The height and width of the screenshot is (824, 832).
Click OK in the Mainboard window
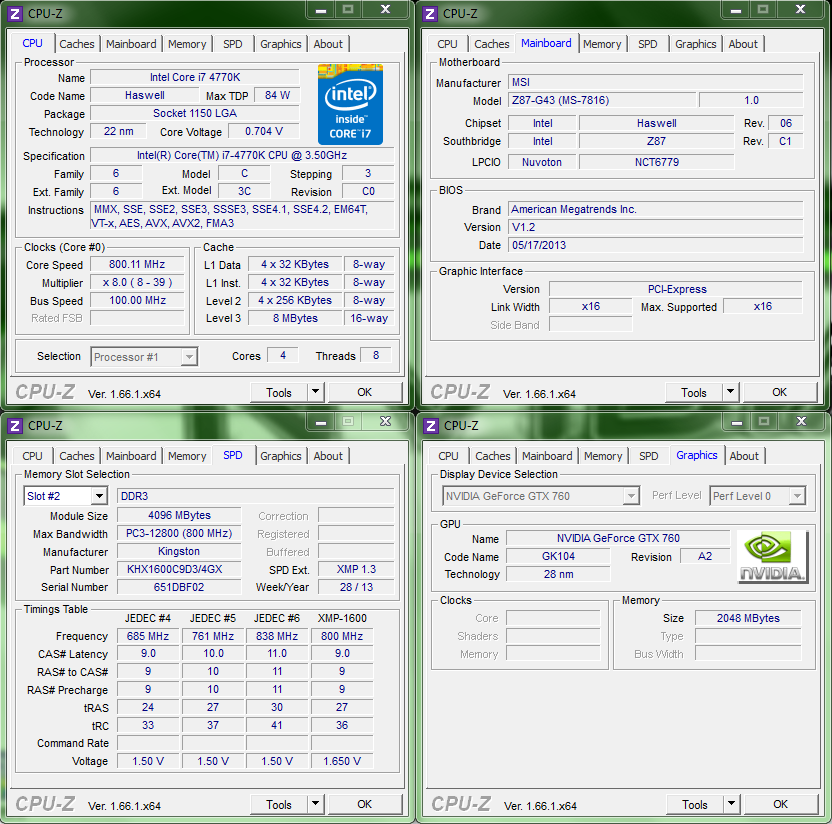[779, 392]
